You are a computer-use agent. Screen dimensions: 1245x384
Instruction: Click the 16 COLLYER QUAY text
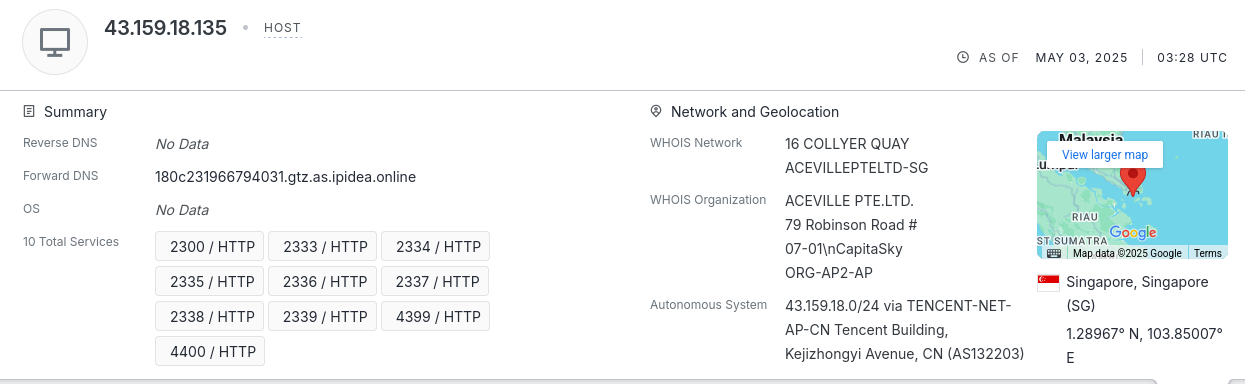(x=847, y=144)
